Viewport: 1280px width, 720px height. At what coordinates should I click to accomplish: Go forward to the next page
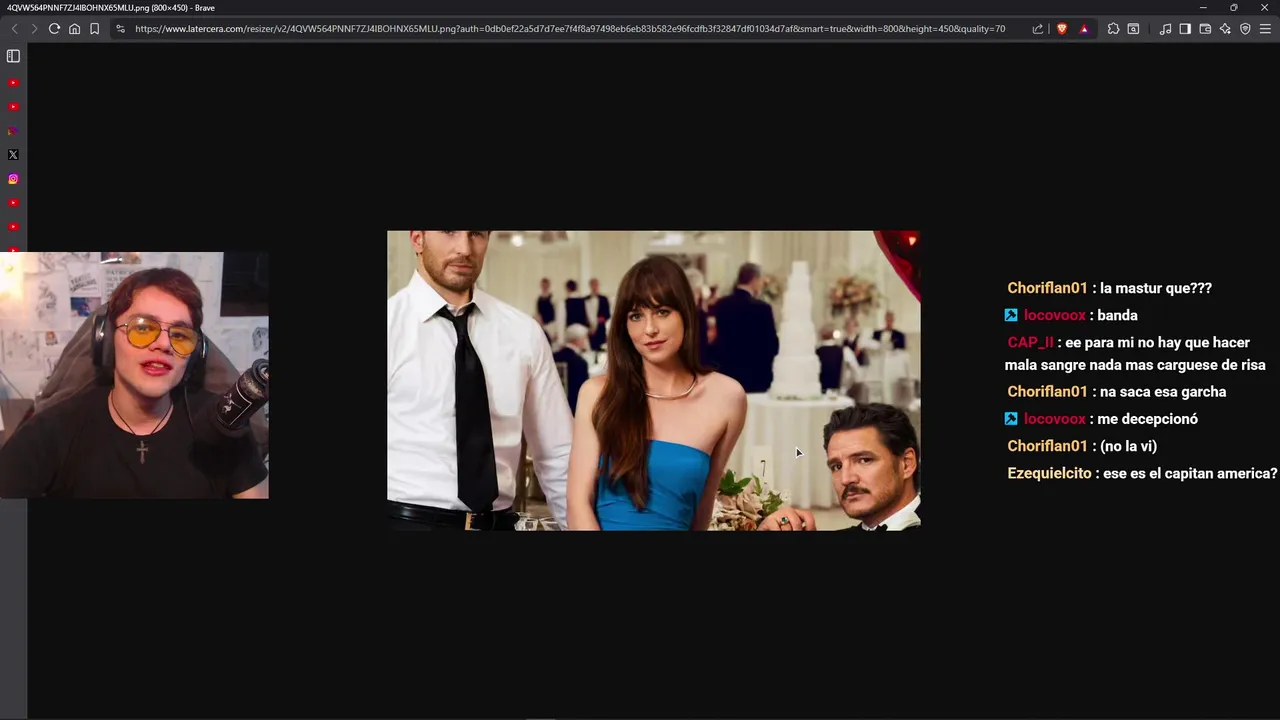[34, 29]
